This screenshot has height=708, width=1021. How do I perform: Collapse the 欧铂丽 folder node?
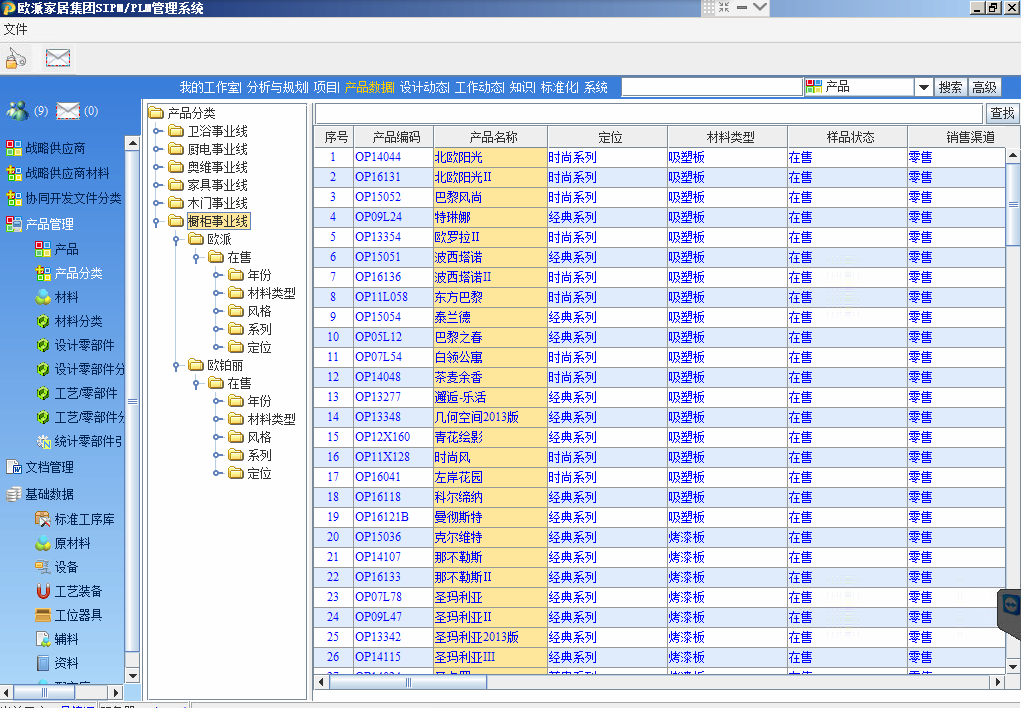coord(177,365)
